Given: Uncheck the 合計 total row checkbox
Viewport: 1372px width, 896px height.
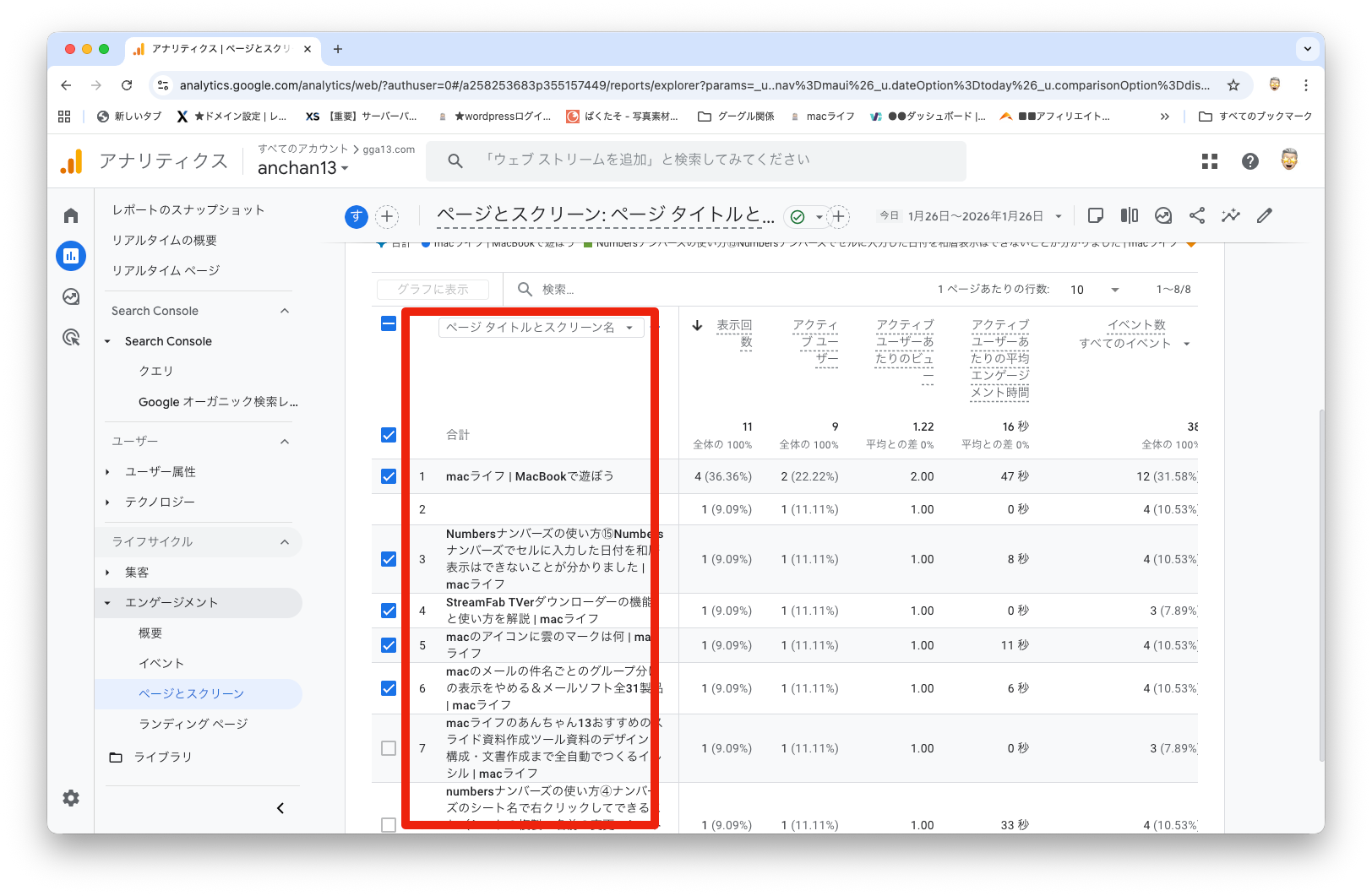Looking at the screenshot, I should pos(389,435).
